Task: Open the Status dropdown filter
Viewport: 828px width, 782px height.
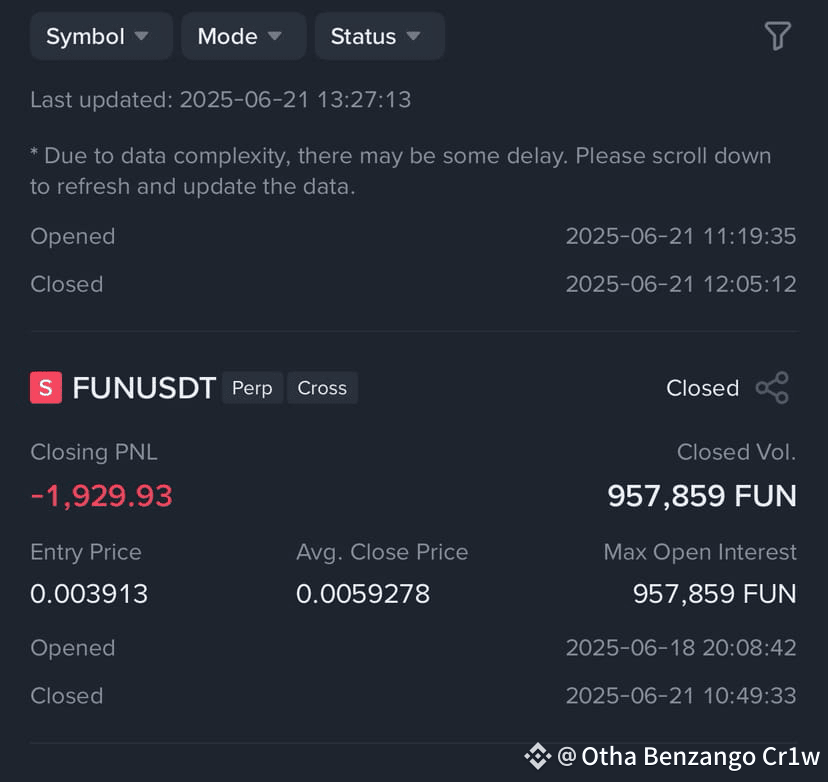Action: click(380, 36)
